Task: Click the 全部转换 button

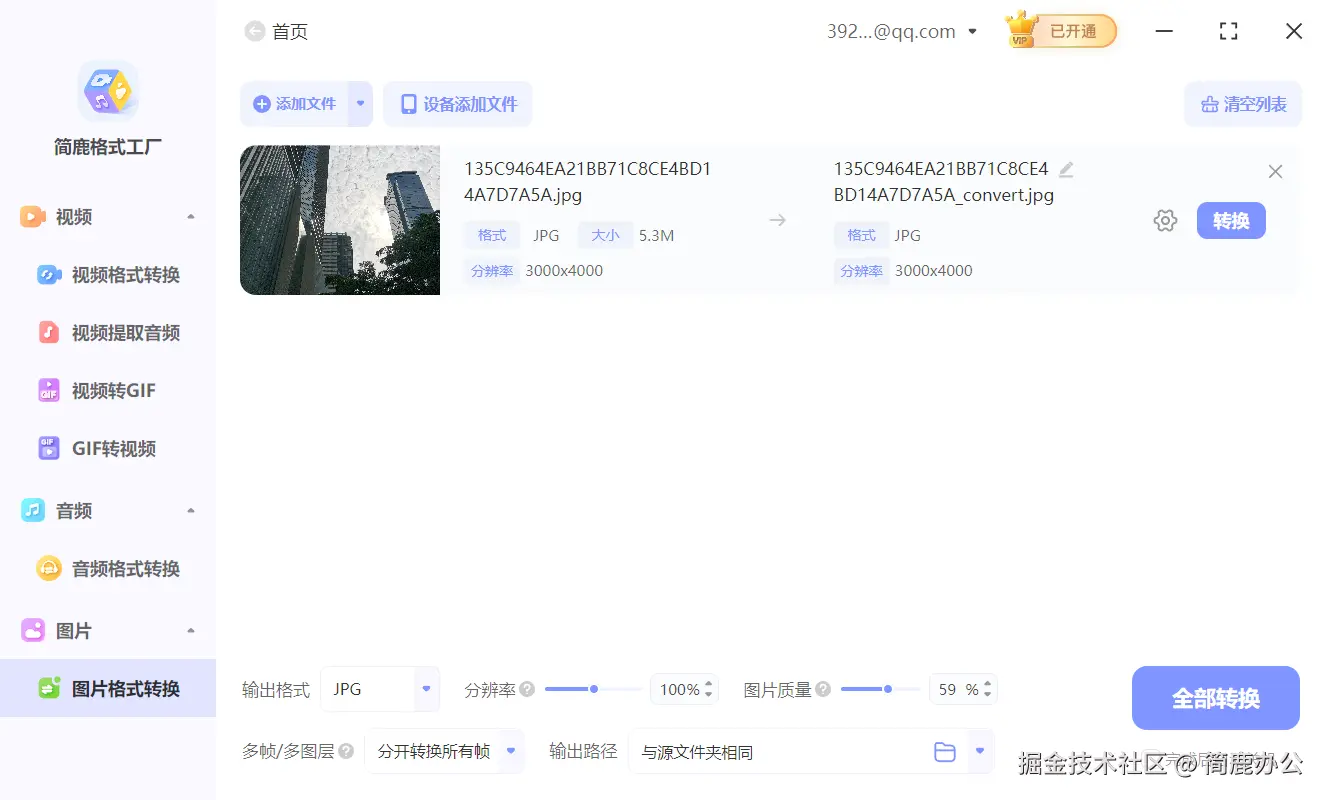Action: point(1216,698)
